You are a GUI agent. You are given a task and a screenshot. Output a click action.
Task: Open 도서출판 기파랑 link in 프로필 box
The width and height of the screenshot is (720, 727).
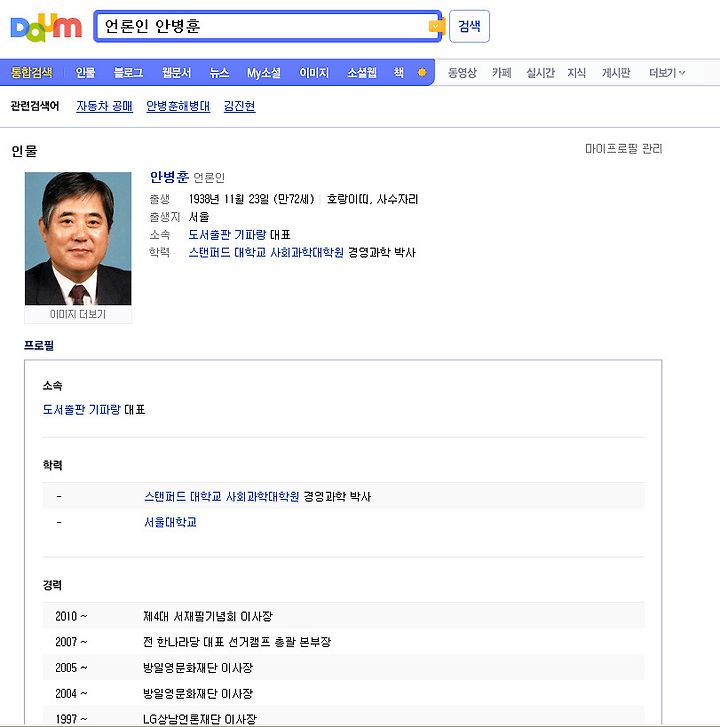(81, 409)
